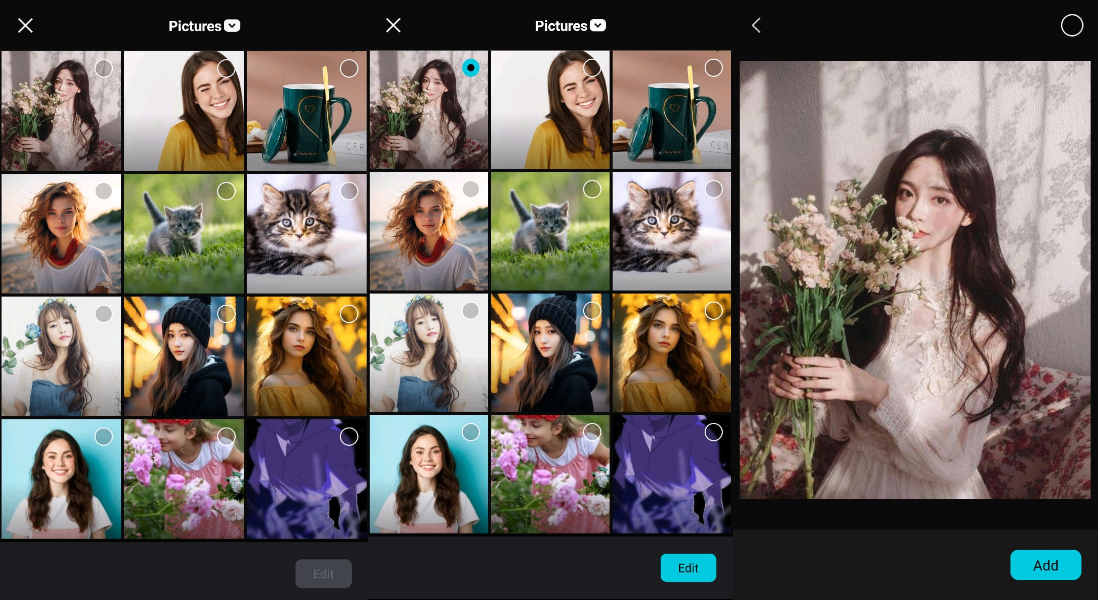Open flower crown girl photo in second panel
Viewport: 1100px width, 600px height.
[429, 353]
